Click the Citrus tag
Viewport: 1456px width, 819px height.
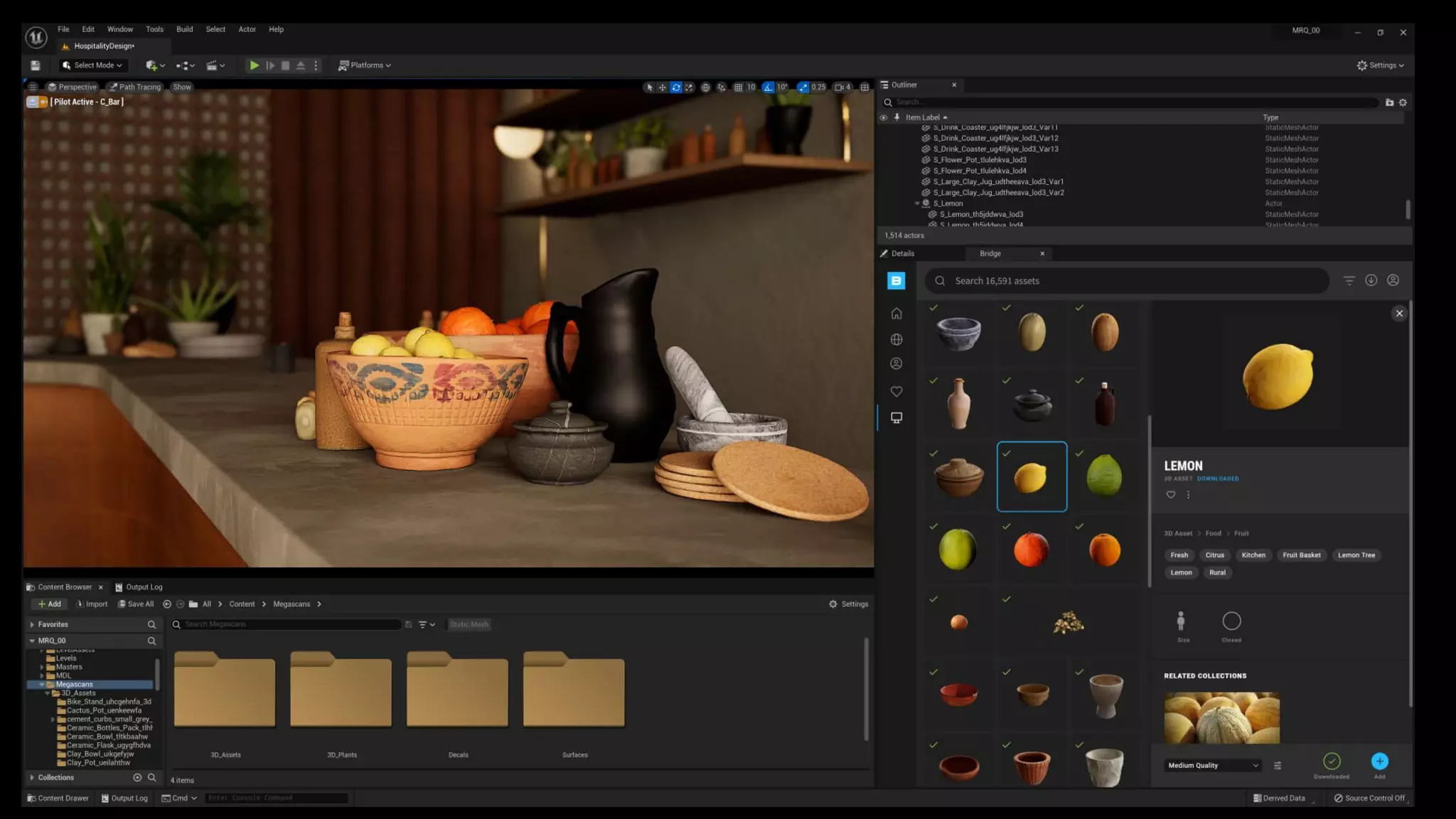coord(1214,555)
